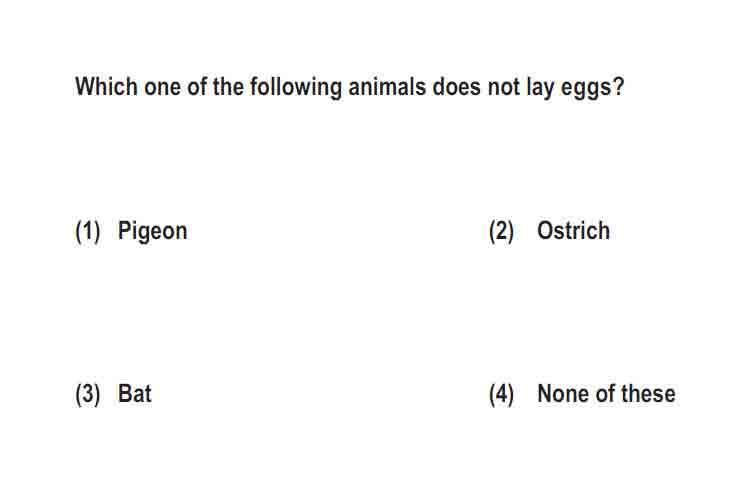Select the None of these option
Viewport: 750px width, 500px height.
pyautogui.click(x=606, y=394)
